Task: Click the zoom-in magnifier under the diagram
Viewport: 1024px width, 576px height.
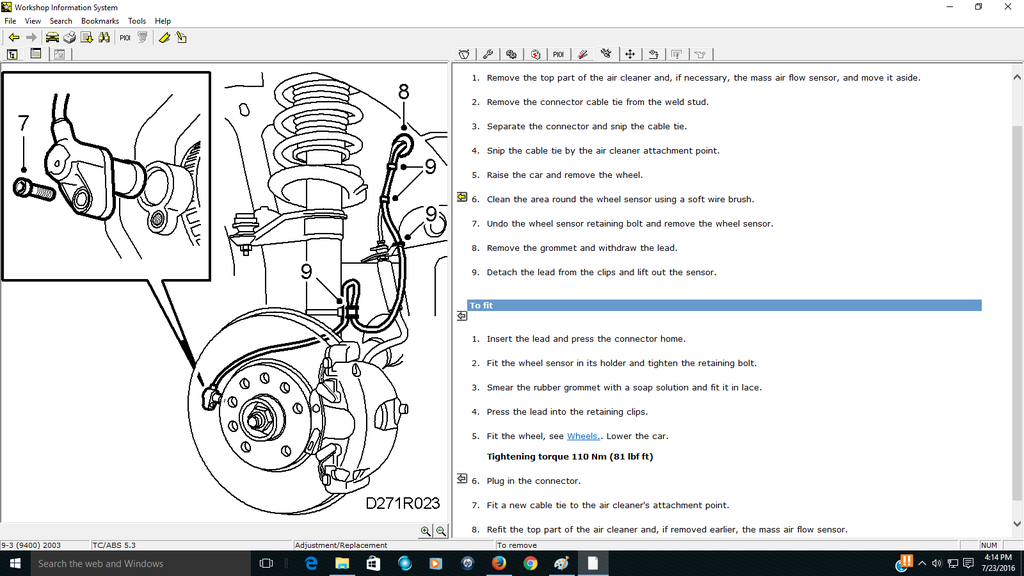Action: click(425, 531)
